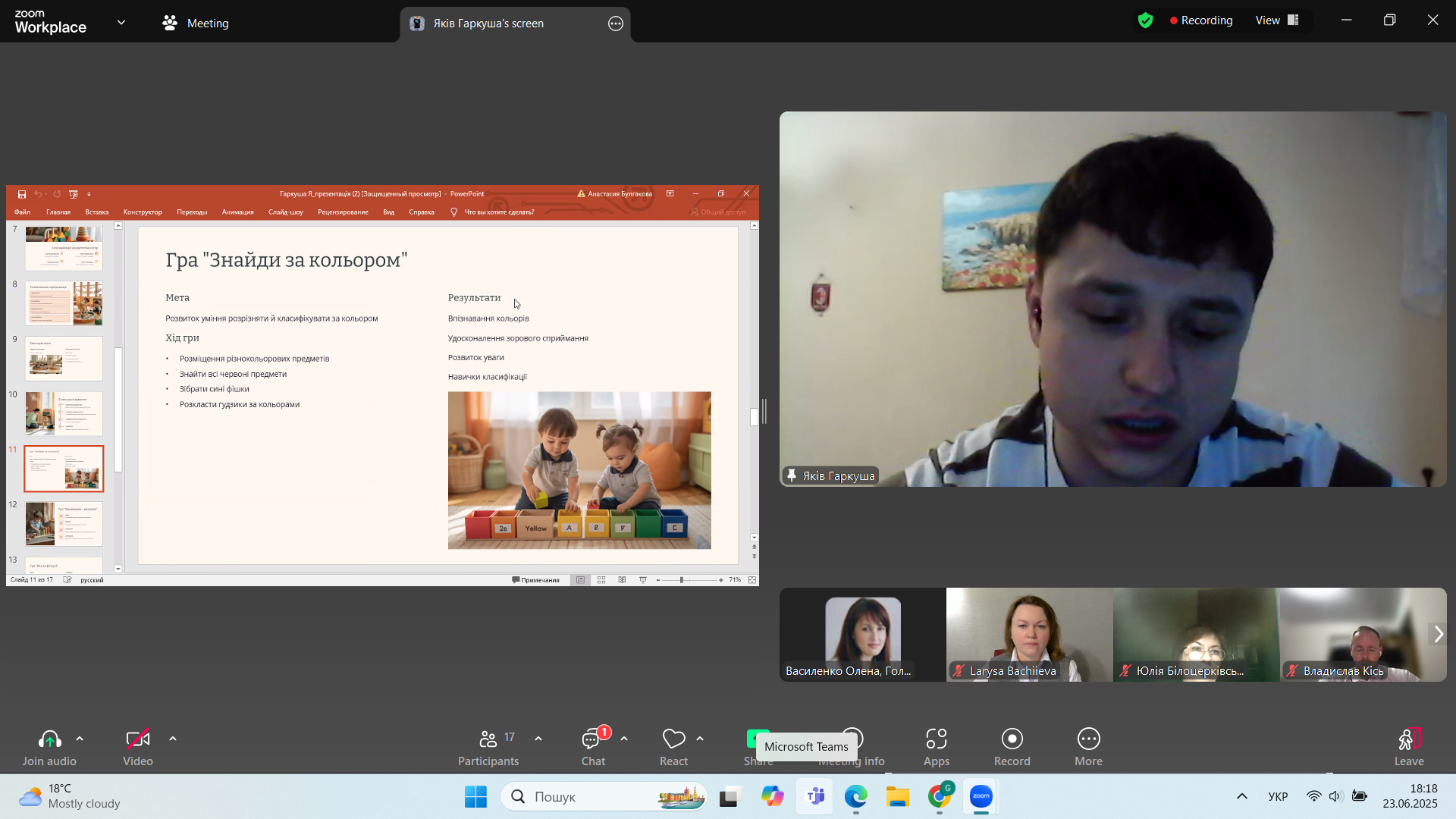Open the View layout menu
1456x819 pixels.
click(x=1278, y=20)
